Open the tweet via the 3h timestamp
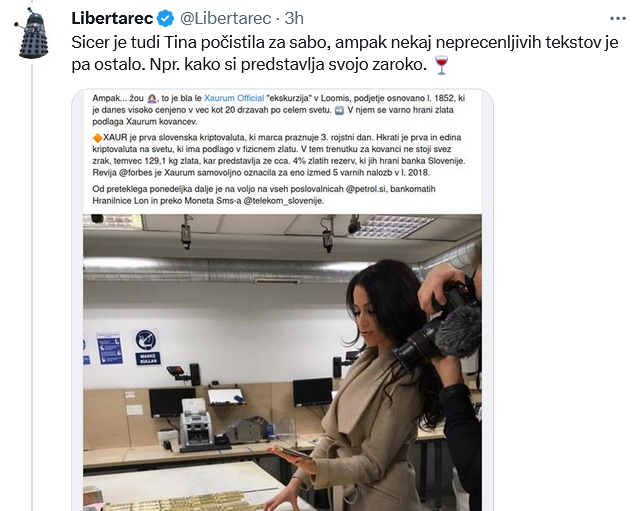Image resolution: width=632 pixels, height=511 pixels. (x=294, y=19)
